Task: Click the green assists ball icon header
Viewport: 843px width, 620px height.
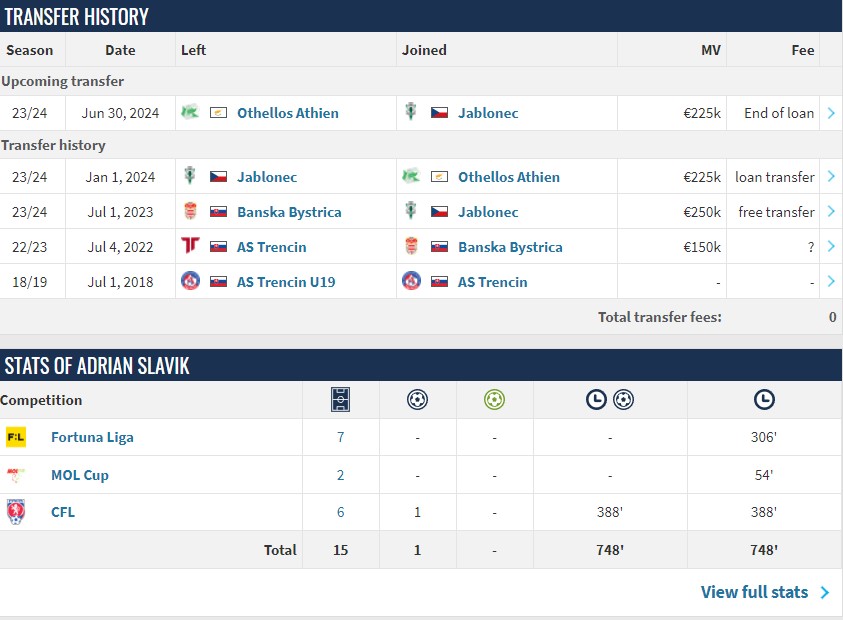Action: (494, 400)
